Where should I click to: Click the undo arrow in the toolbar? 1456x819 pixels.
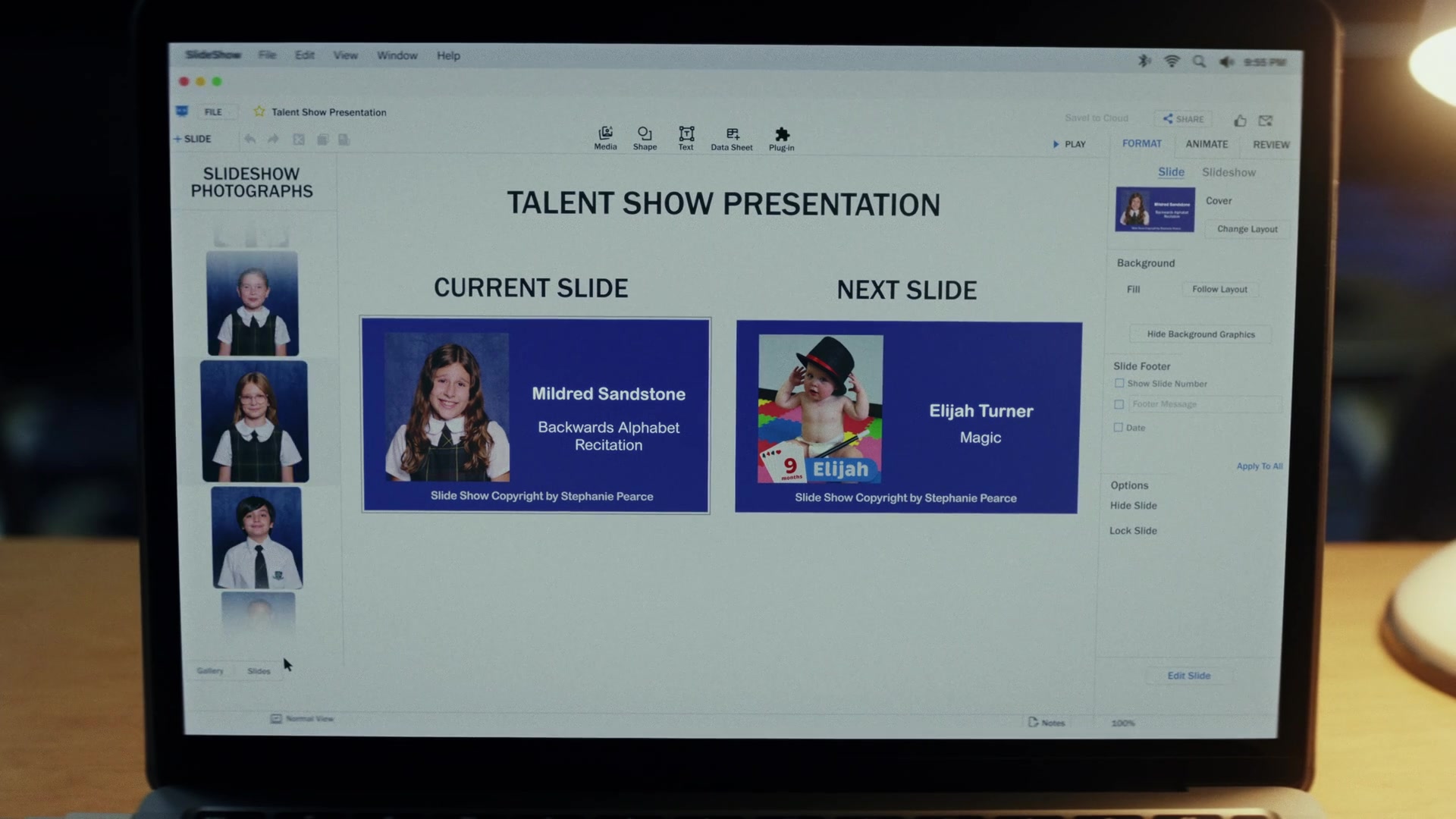(249, 139)
